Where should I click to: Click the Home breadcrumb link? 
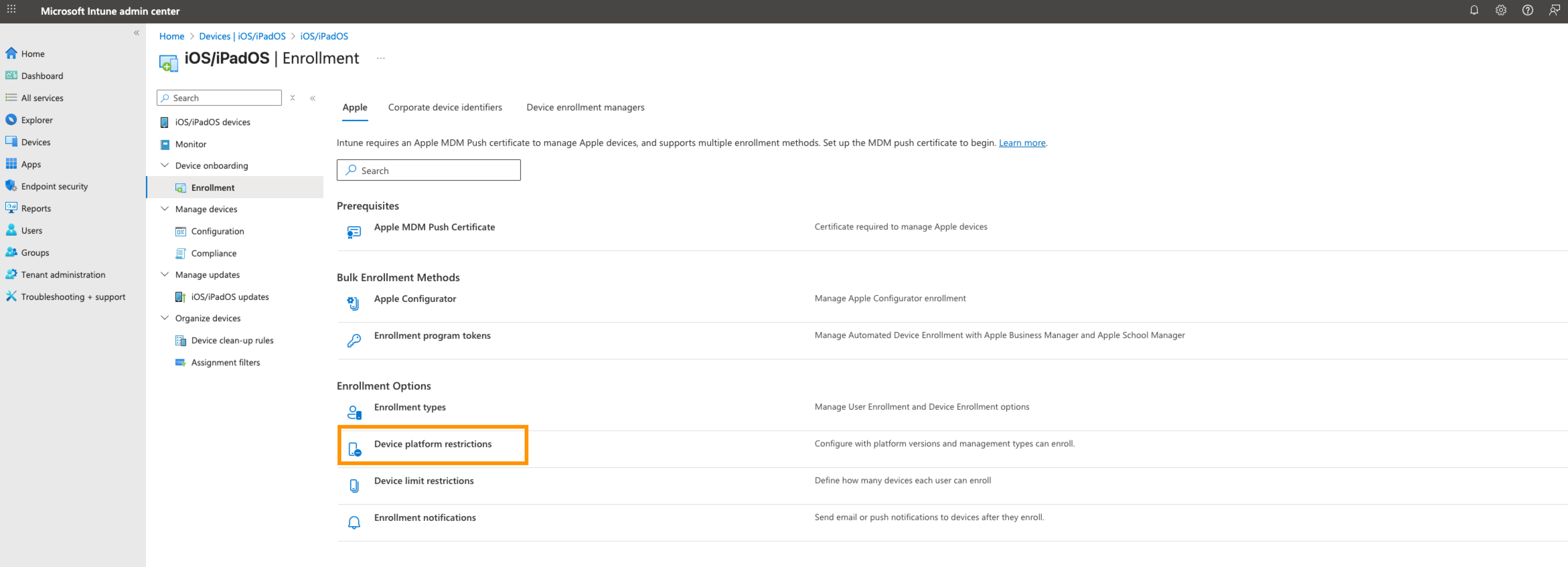[172, 36]
